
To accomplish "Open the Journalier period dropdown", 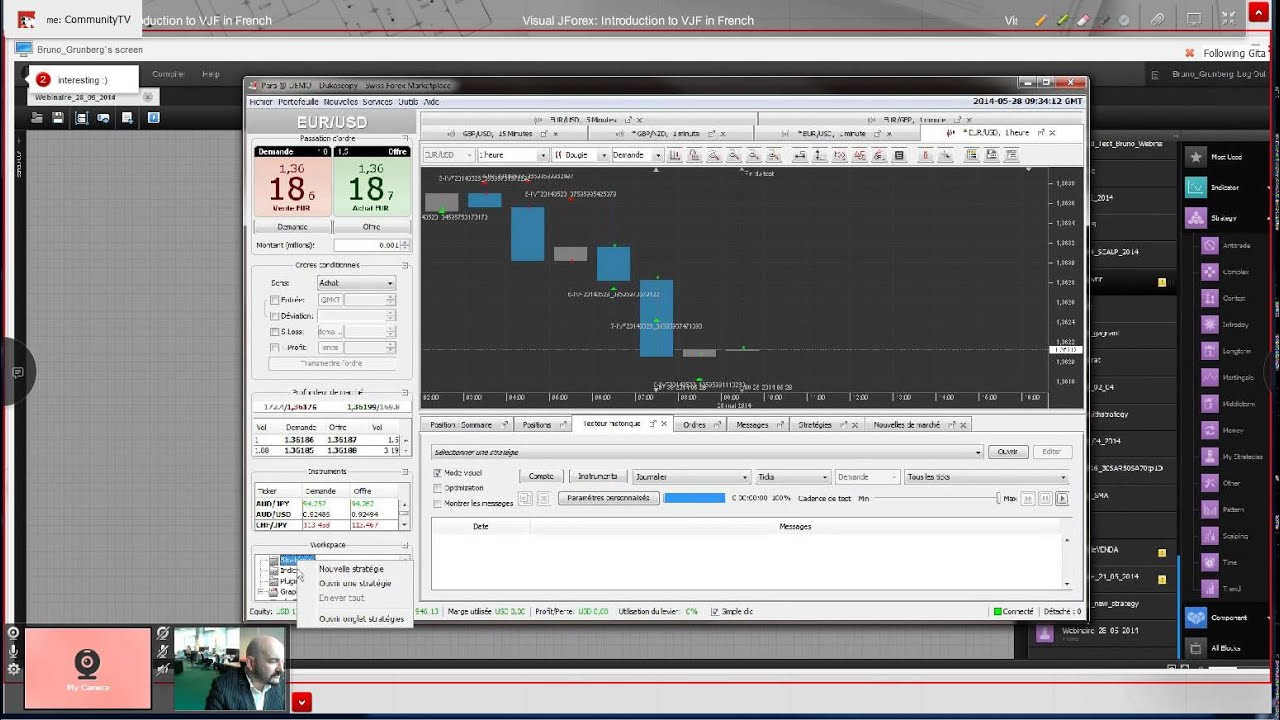I will pyautogui.click(x=692, y=477).
